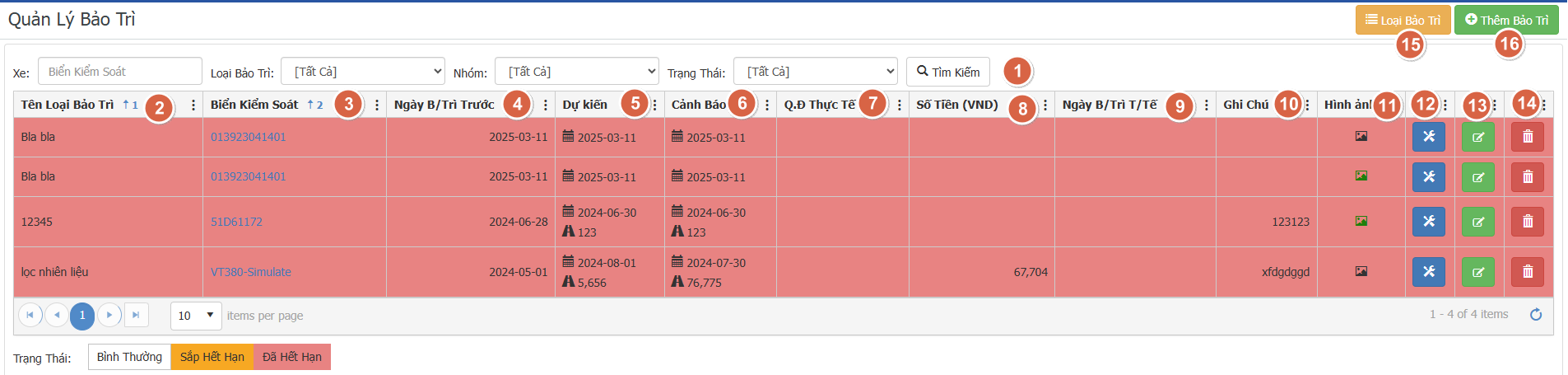Open vehicle link VT380-Simulate
Screen dimensions: 1568x375
(250, 272)
